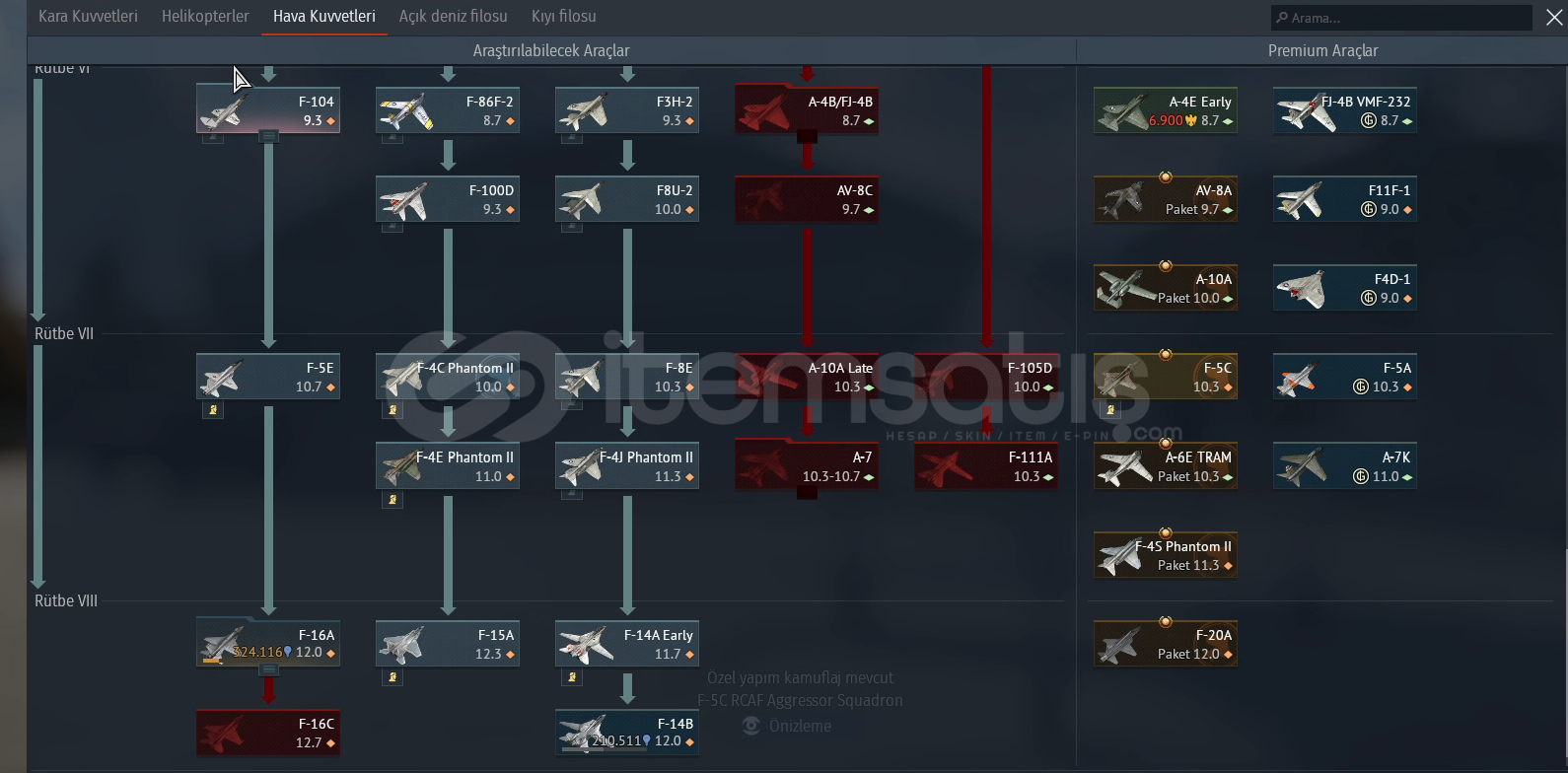Click the 'Rütbe VII' rank label
The width and height of the screenshot is (1568, 773).
pyautogui.click(x=64, y=334)
